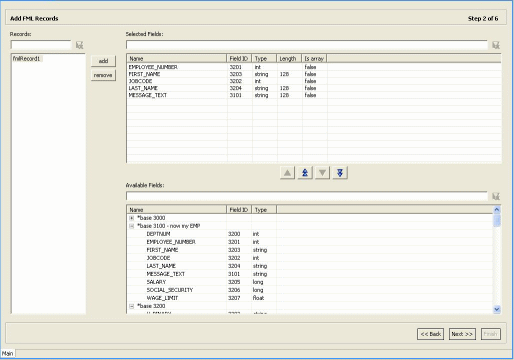Click the Records filter input field
Image resolution: width=514 pixels, height=360 pixels.
pyautogui.click(x=41, y=45)
